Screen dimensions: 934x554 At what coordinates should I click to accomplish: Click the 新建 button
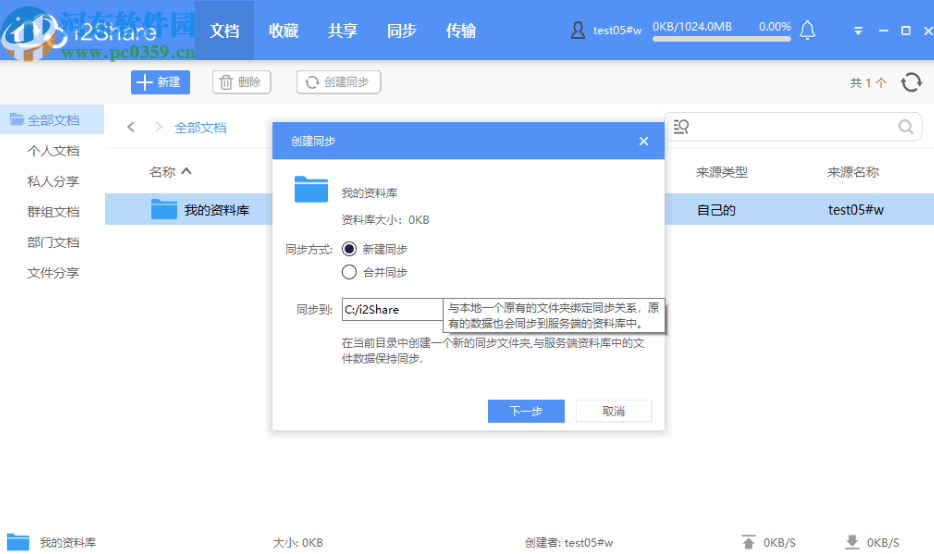pos(160,82)
